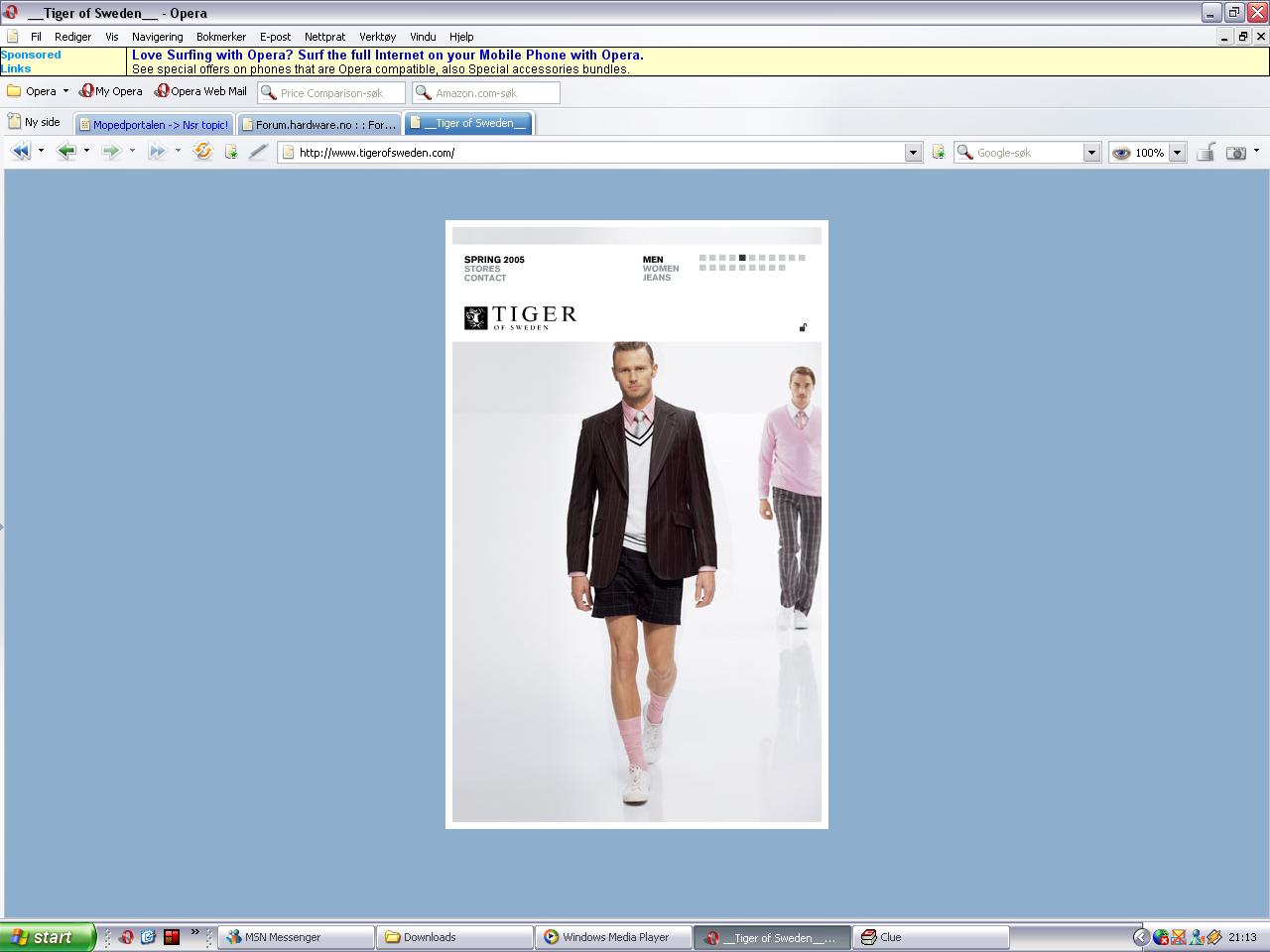1270x952 pixels.
Task: Click the Tiger of Sweden logo
Action: click(520, 317)
